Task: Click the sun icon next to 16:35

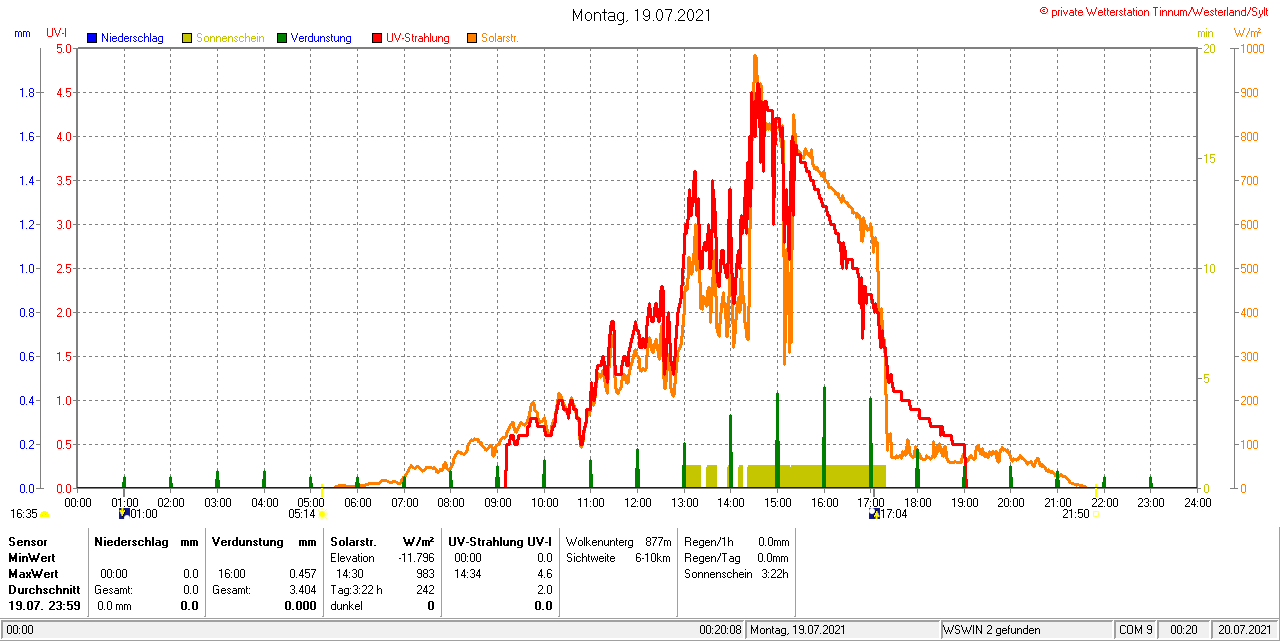Action: click(44, 514)
